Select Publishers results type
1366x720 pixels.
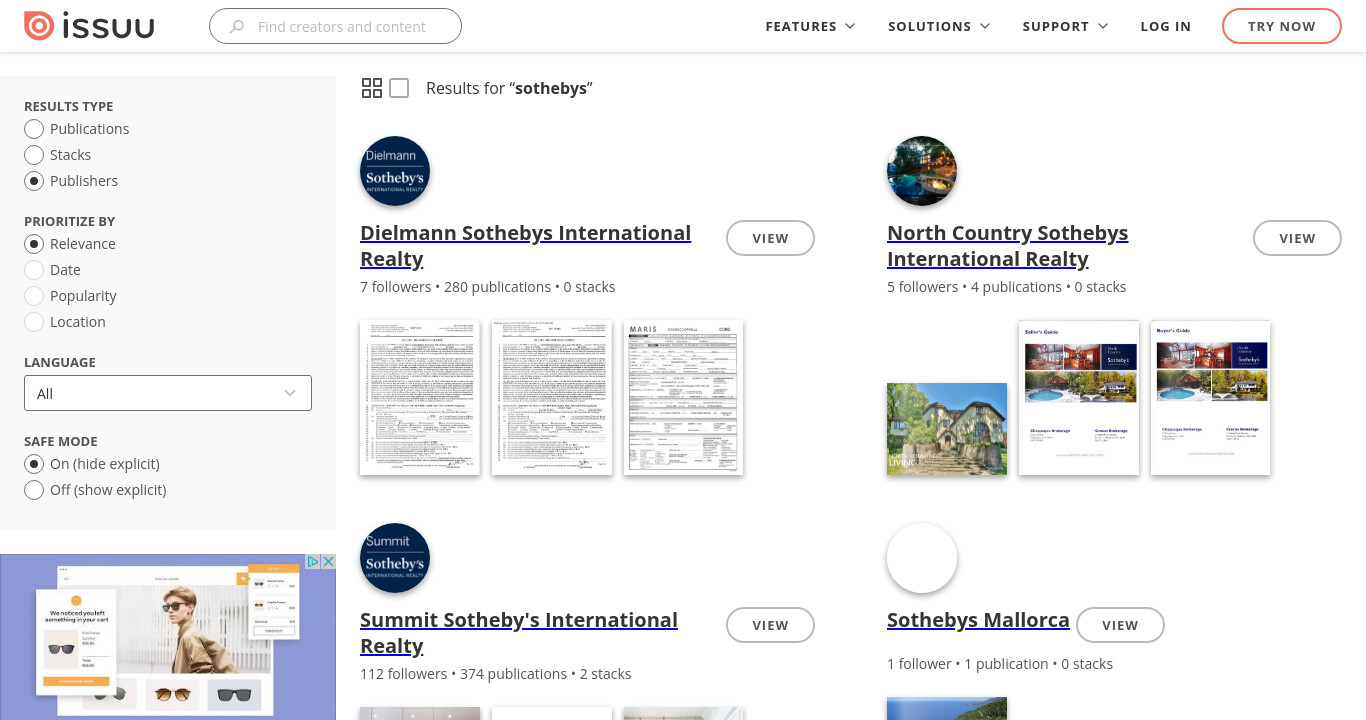[34, 181]
